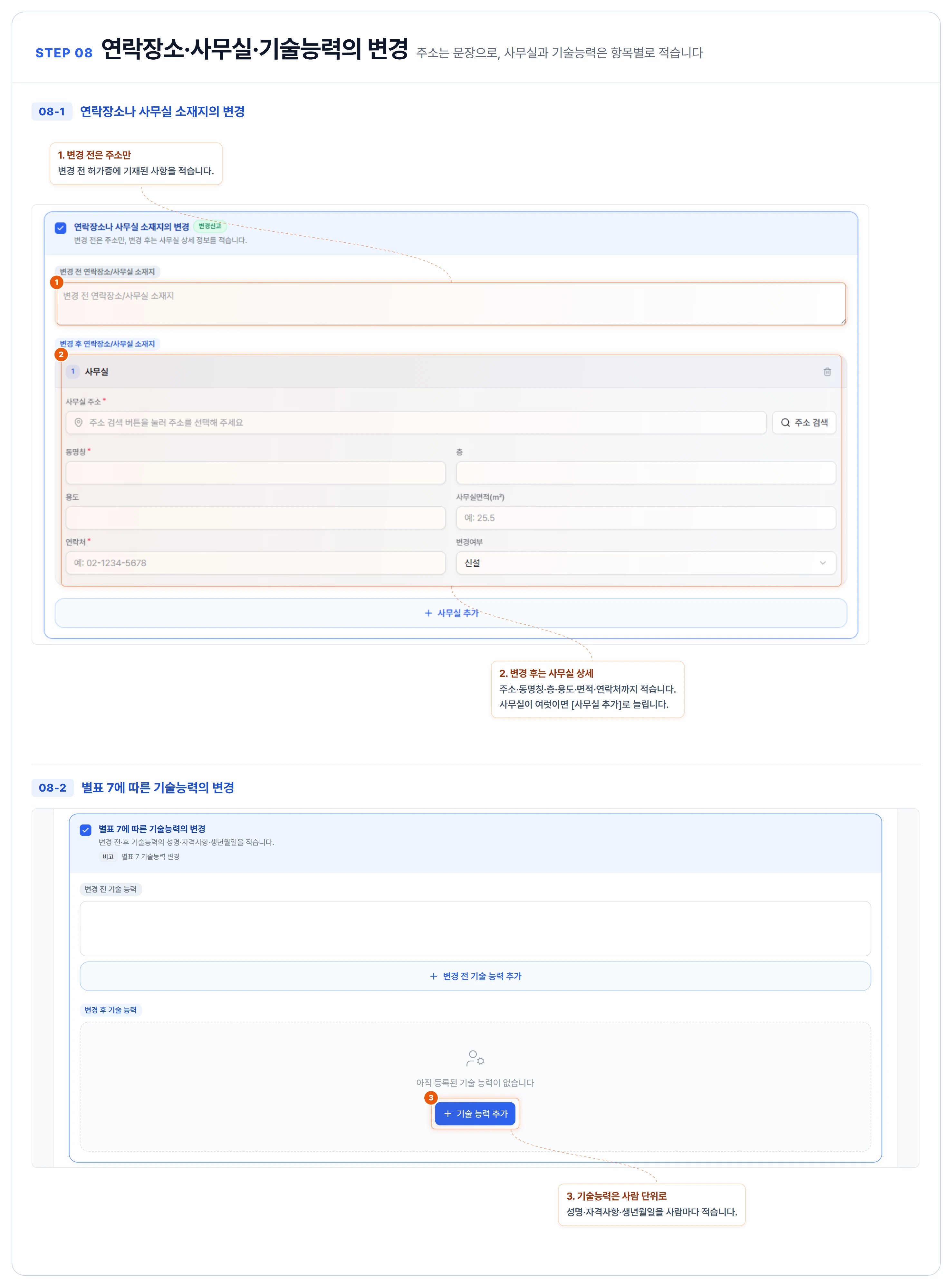Click the blue + 기술 능력 추가 button
The image size is (952, 1287).
coord(475,1114)
